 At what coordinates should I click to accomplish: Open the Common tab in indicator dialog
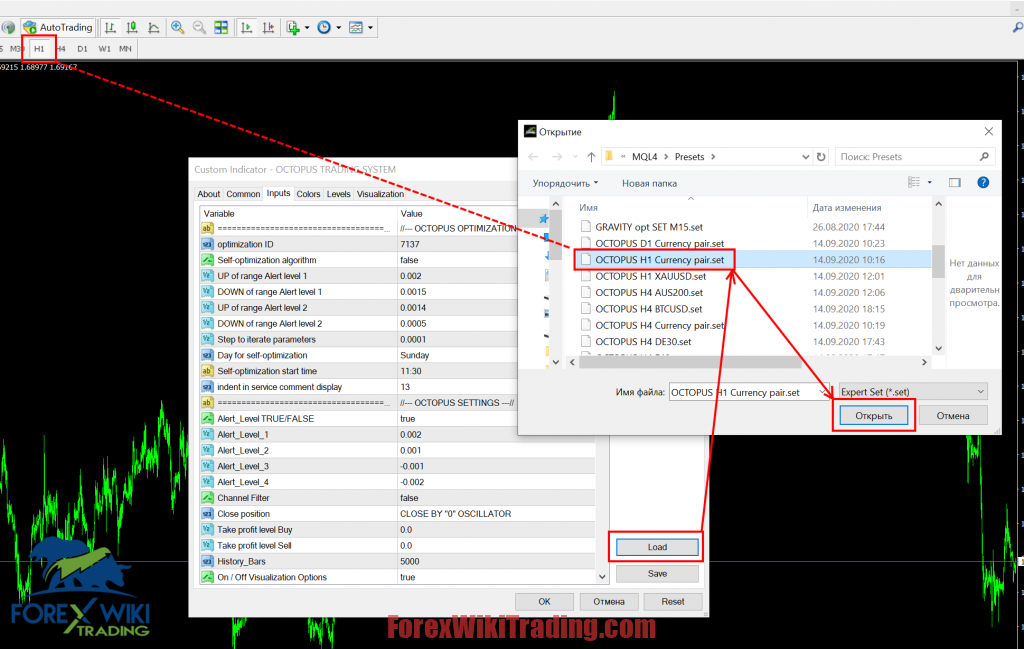243,194
